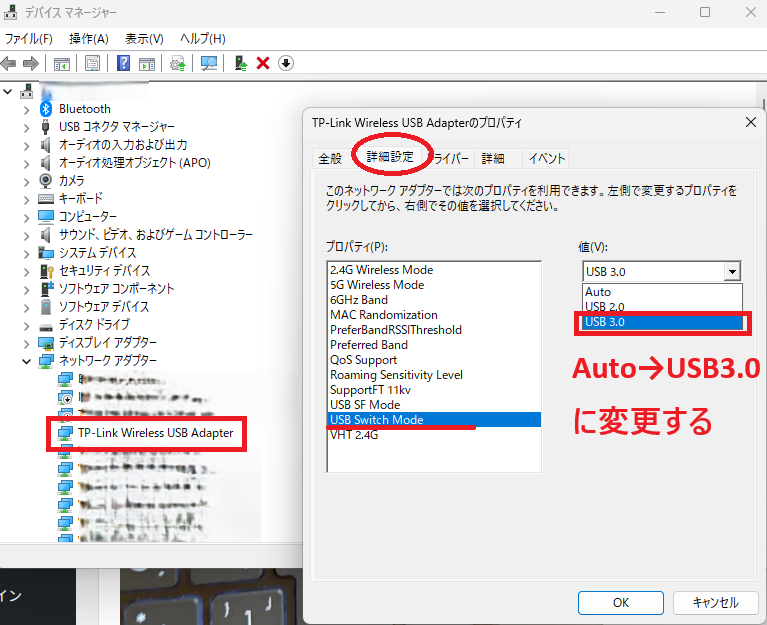The width and height of the screenshot is (767, 625).
Task: Select SupportFT 11kv property
Action: (x=434, y=390)
